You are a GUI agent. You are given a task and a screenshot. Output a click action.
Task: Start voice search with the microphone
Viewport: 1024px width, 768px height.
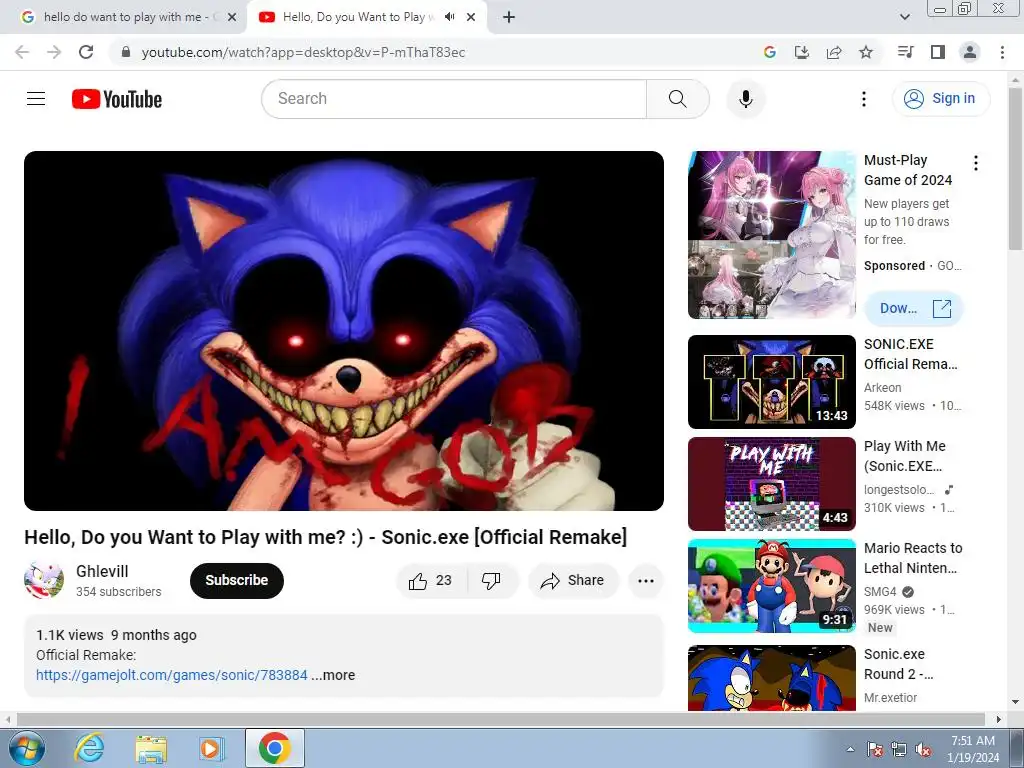pos(745,99)
